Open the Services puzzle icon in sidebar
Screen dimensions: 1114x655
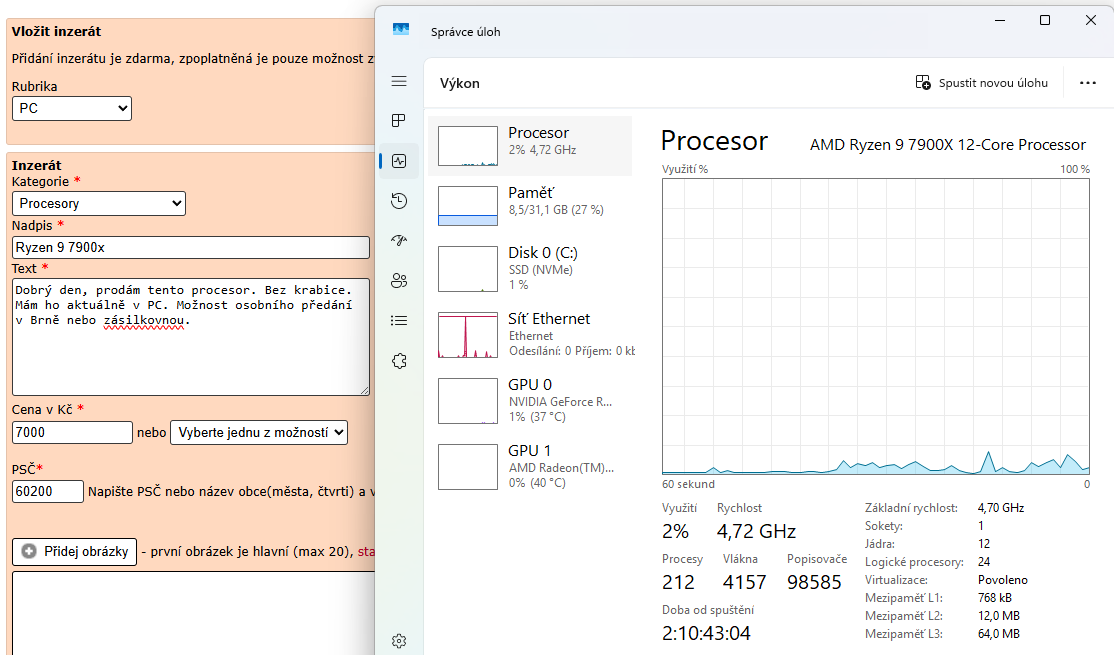(399, 361)
